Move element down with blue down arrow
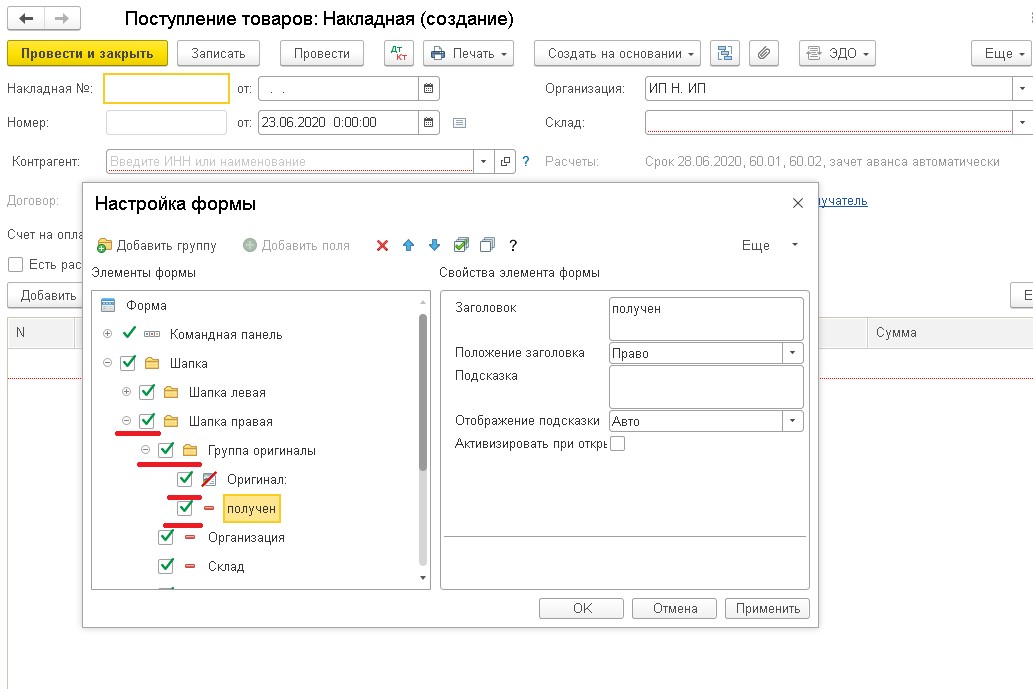The image size is (1033, 689). 434,245
